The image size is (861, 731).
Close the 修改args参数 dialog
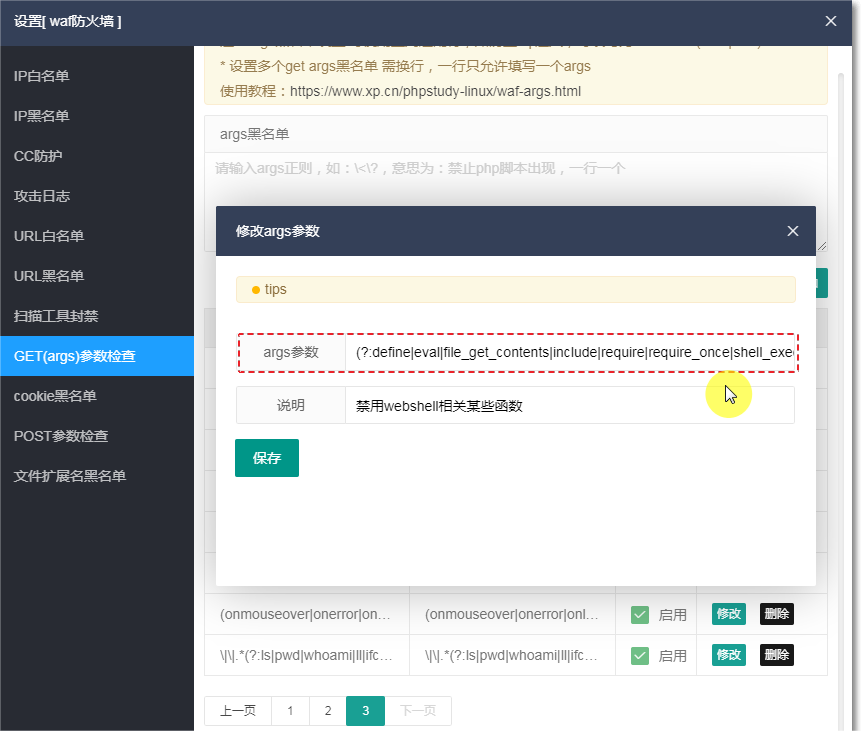pyautogui.click(x=792, y=231)
